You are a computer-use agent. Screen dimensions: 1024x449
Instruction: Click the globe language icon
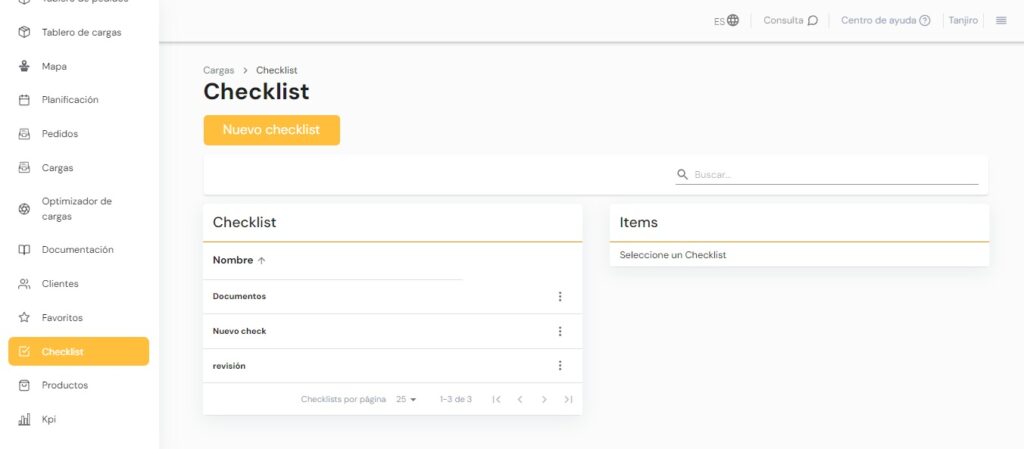(733, 20)
